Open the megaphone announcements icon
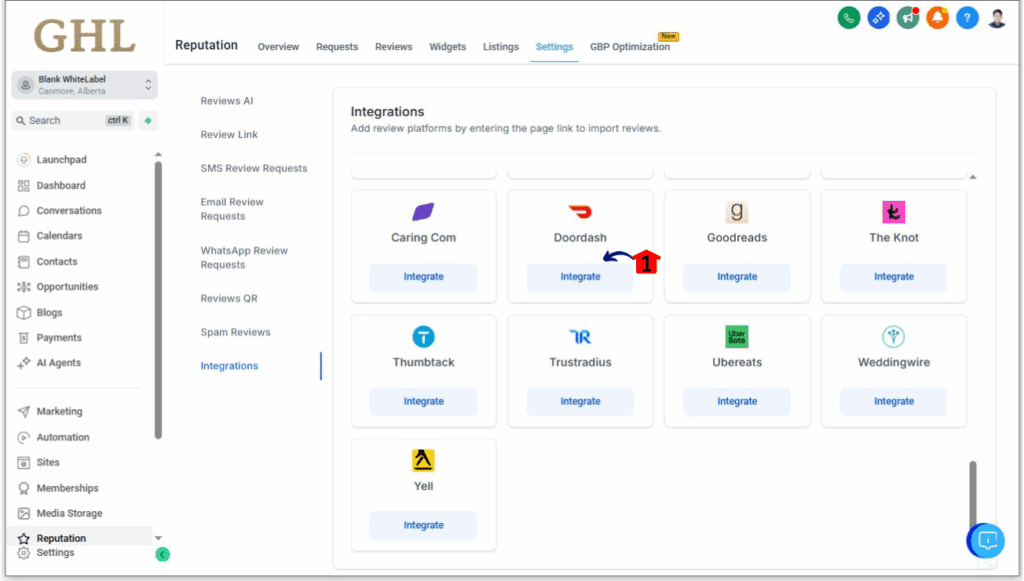 [x=908, y=18]
